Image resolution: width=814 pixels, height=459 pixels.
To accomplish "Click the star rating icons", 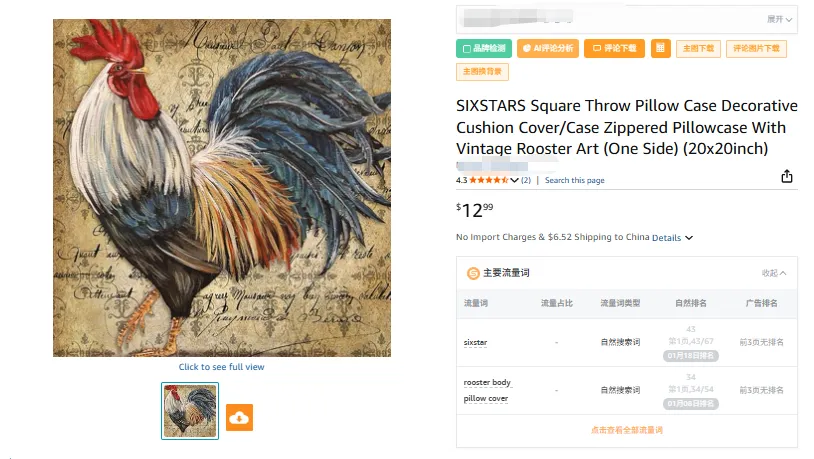I will [x=489, y=180].
